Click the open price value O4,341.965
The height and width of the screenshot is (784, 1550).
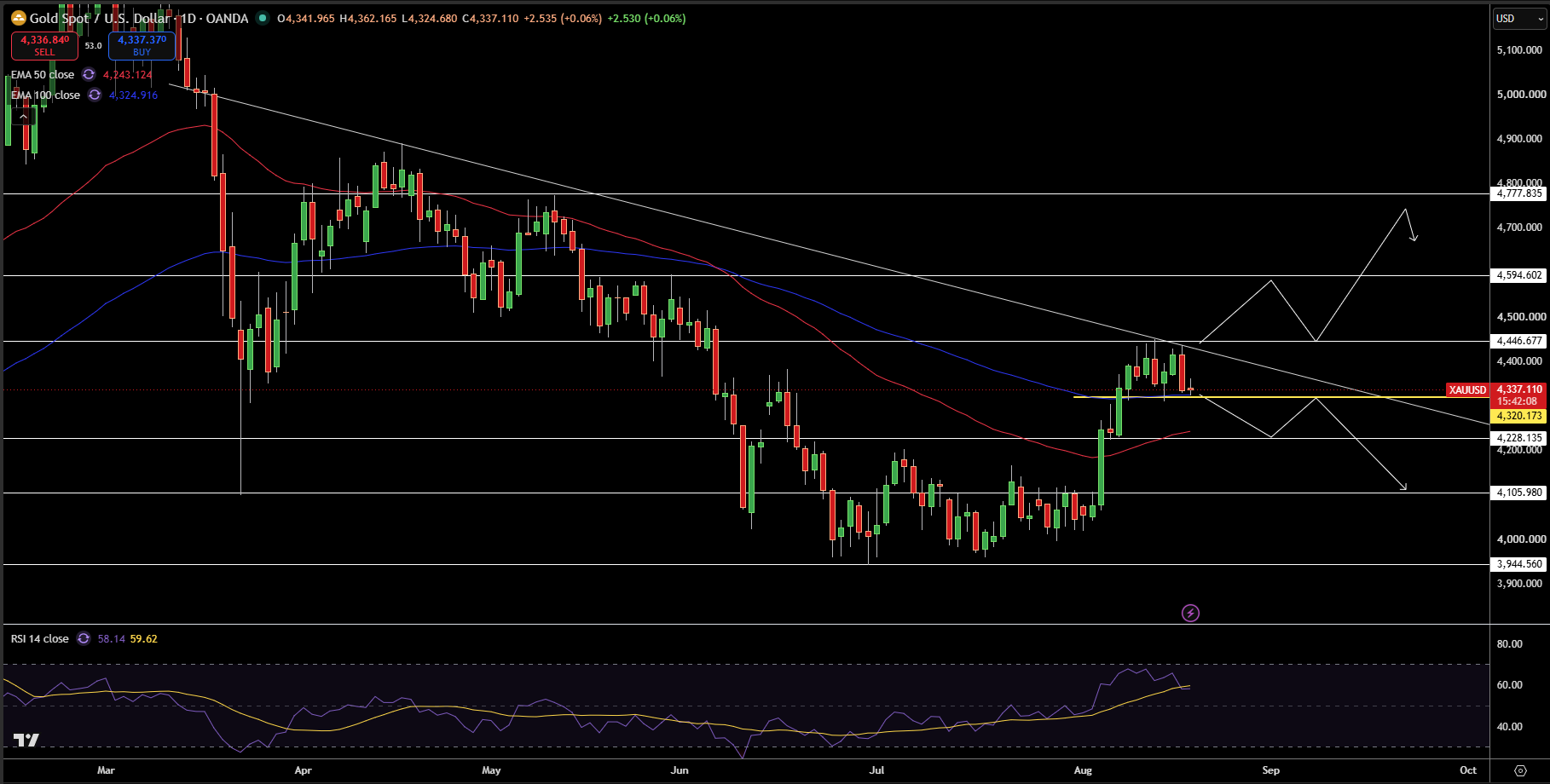coord(306,19)
